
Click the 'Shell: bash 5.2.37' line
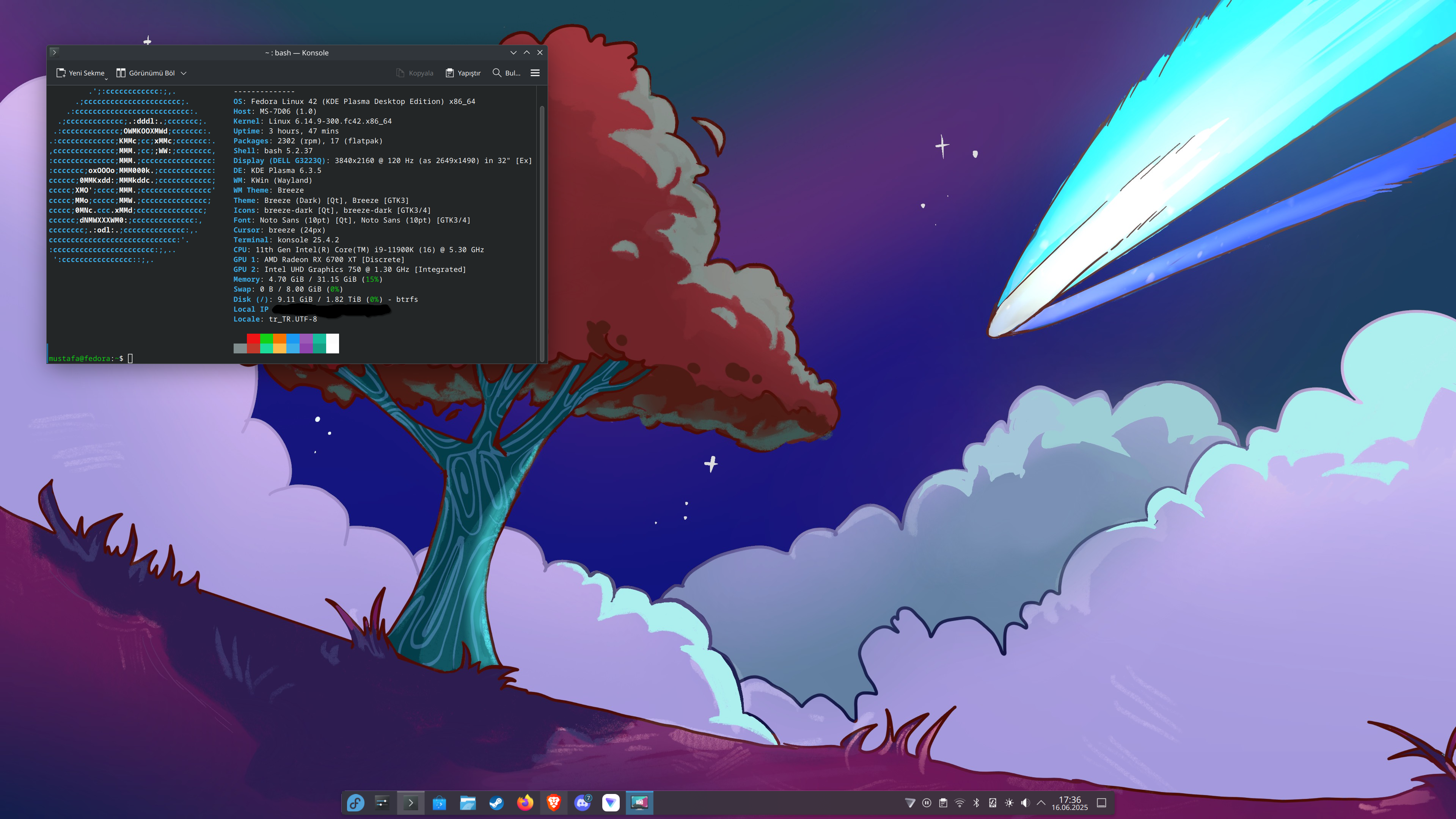[x=273, y=151]
